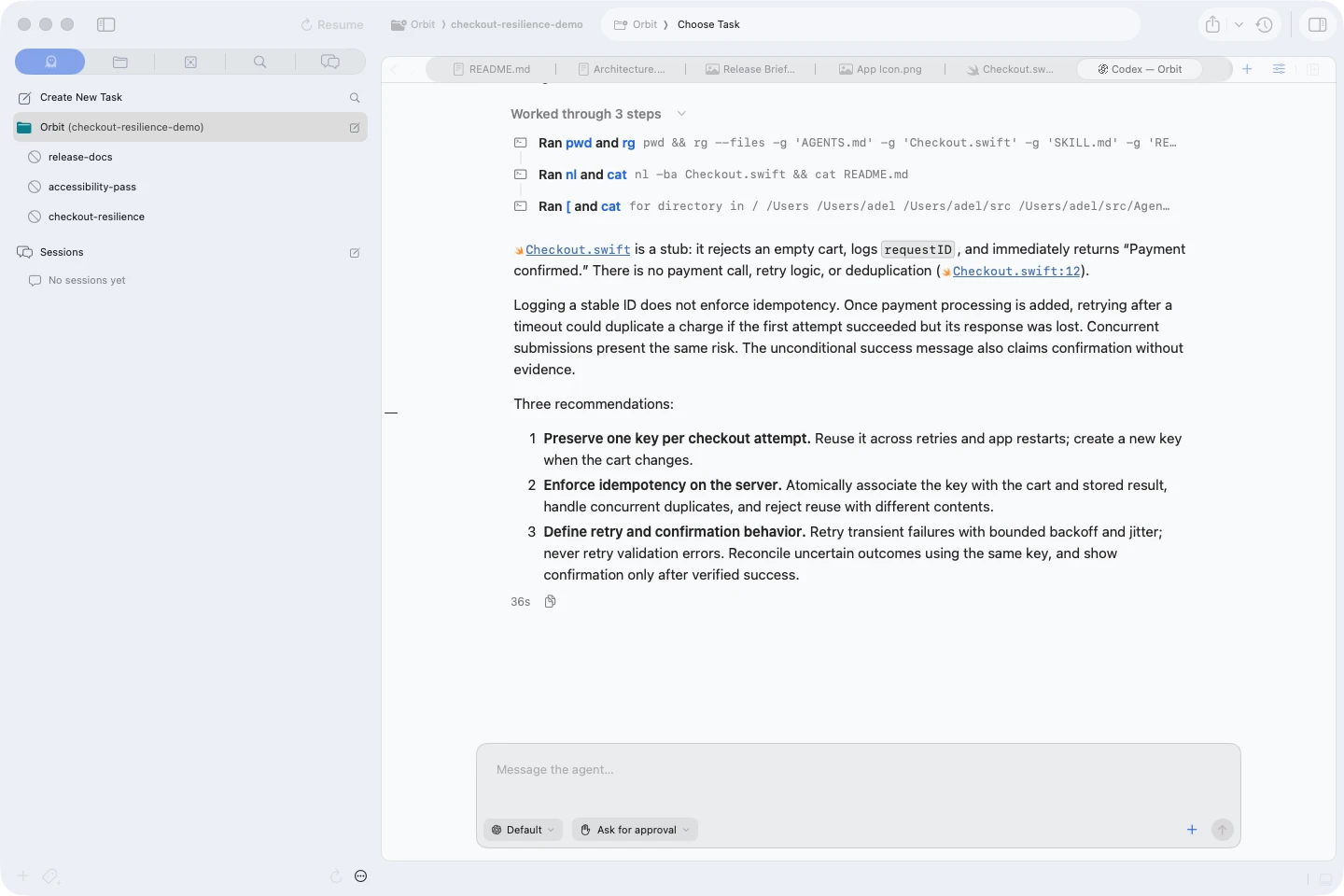Image resolution: width=1344 pixels, height=896 pixels.
Task: Open the Checkout.swift link
Action: (x=578, y=249)
